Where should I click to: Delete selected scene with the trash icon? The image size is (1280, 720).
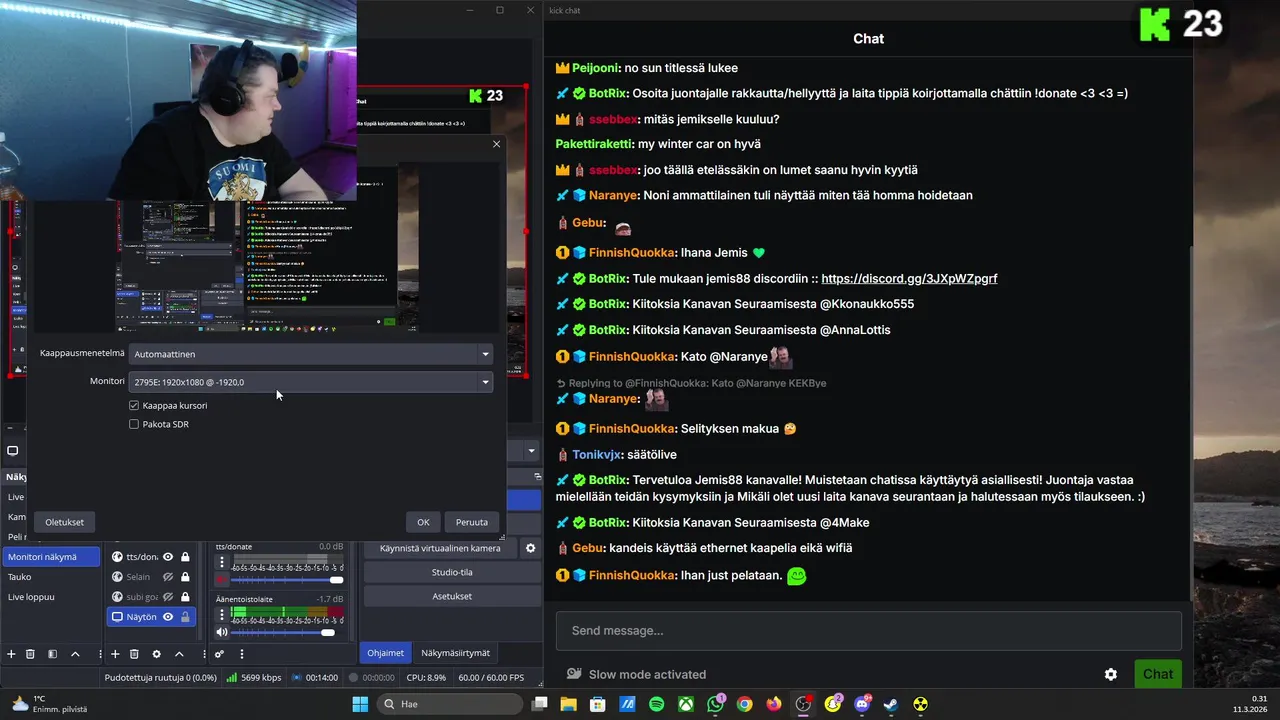[30, 654]
